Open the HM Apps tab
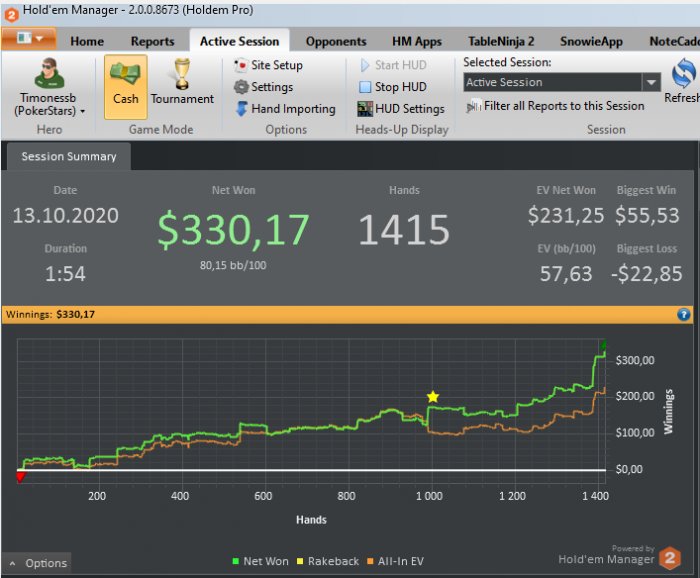The image size is (700, 578). pos(417,41)
